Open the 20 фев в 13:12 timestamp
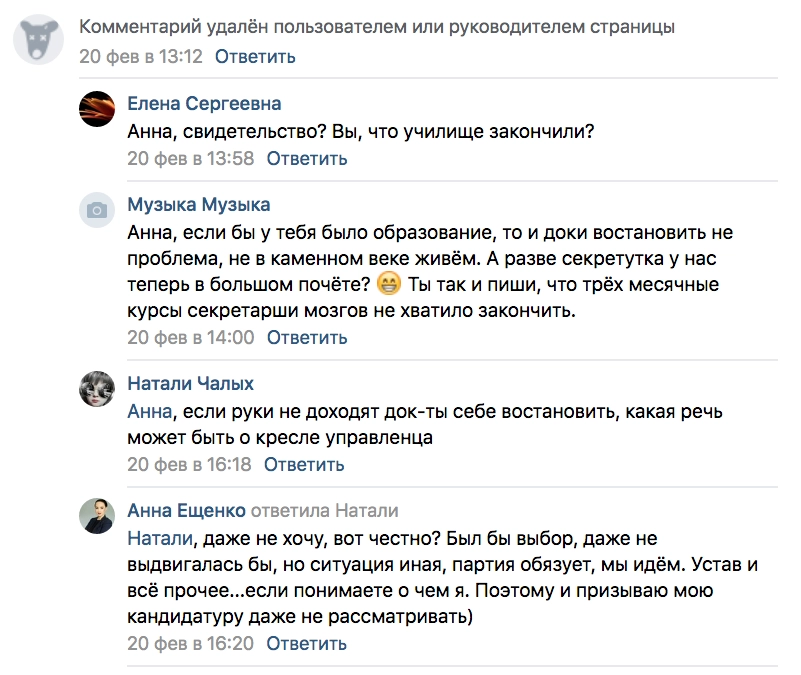801x675 pixels. 141,56
